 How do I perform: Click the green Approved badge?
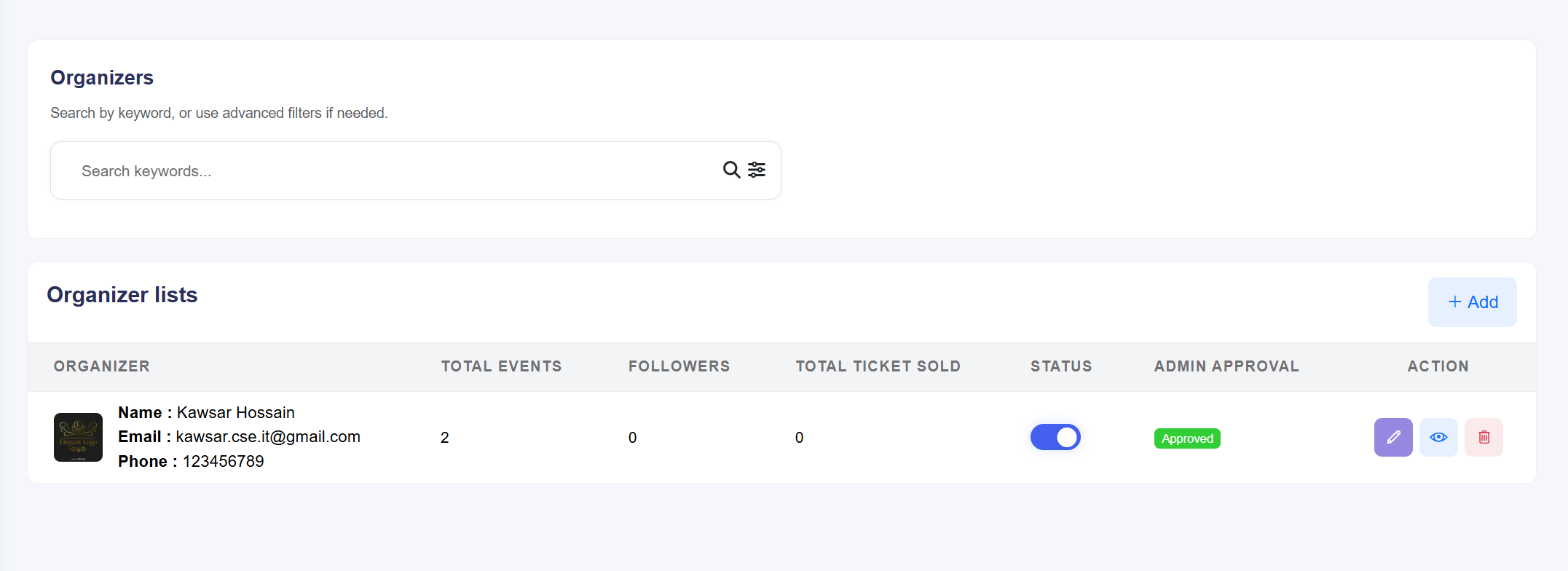click(1187, 438)
